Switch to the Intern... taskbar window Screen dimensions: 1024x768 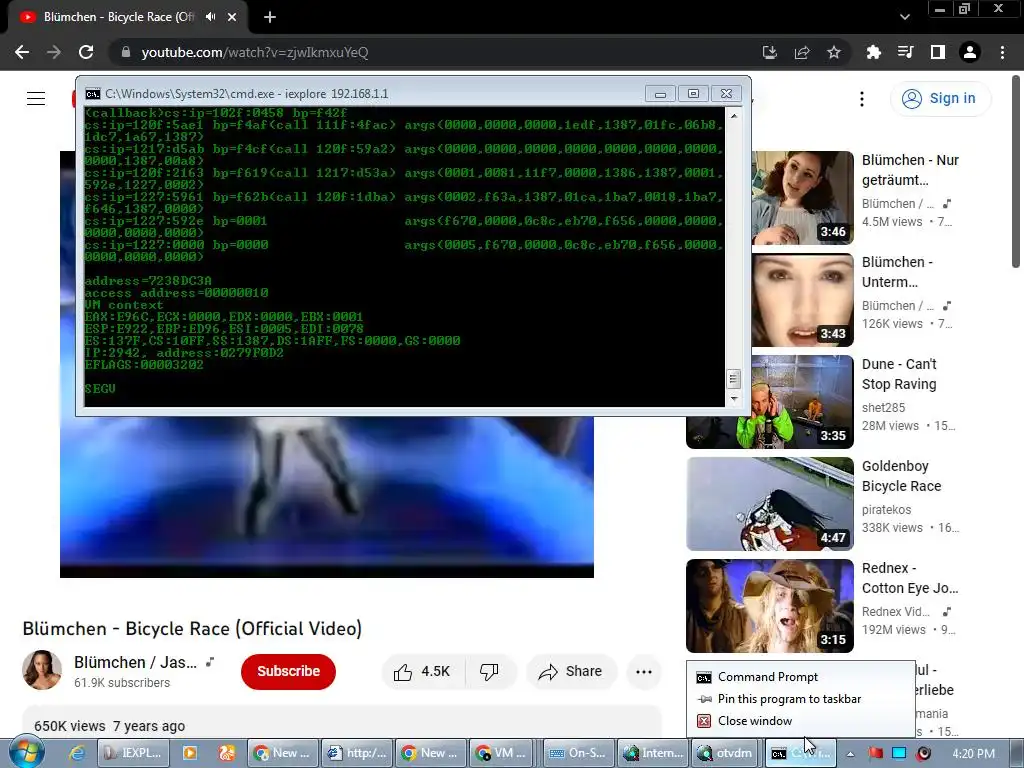[x=654, y=753]
